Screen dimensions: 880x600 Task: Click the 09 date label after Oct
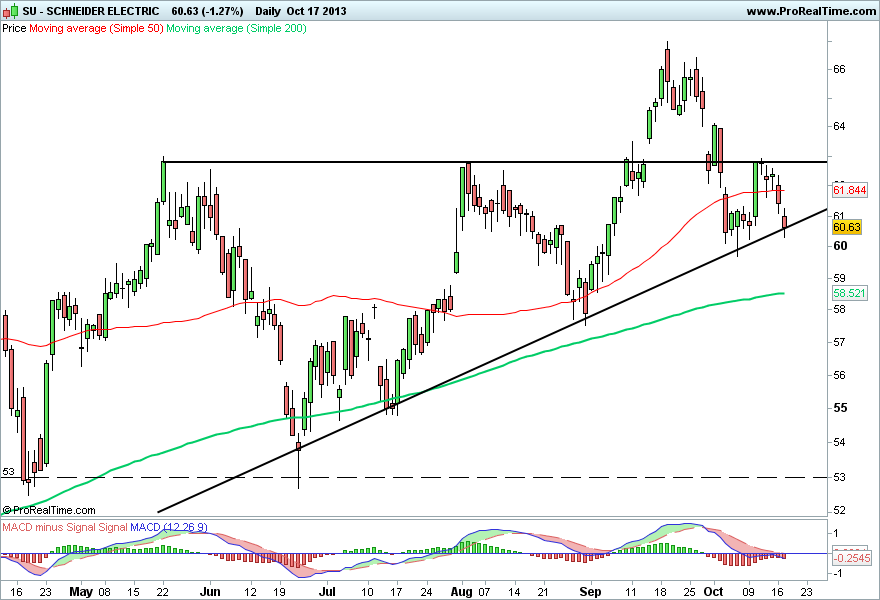(x=749, y=592)
